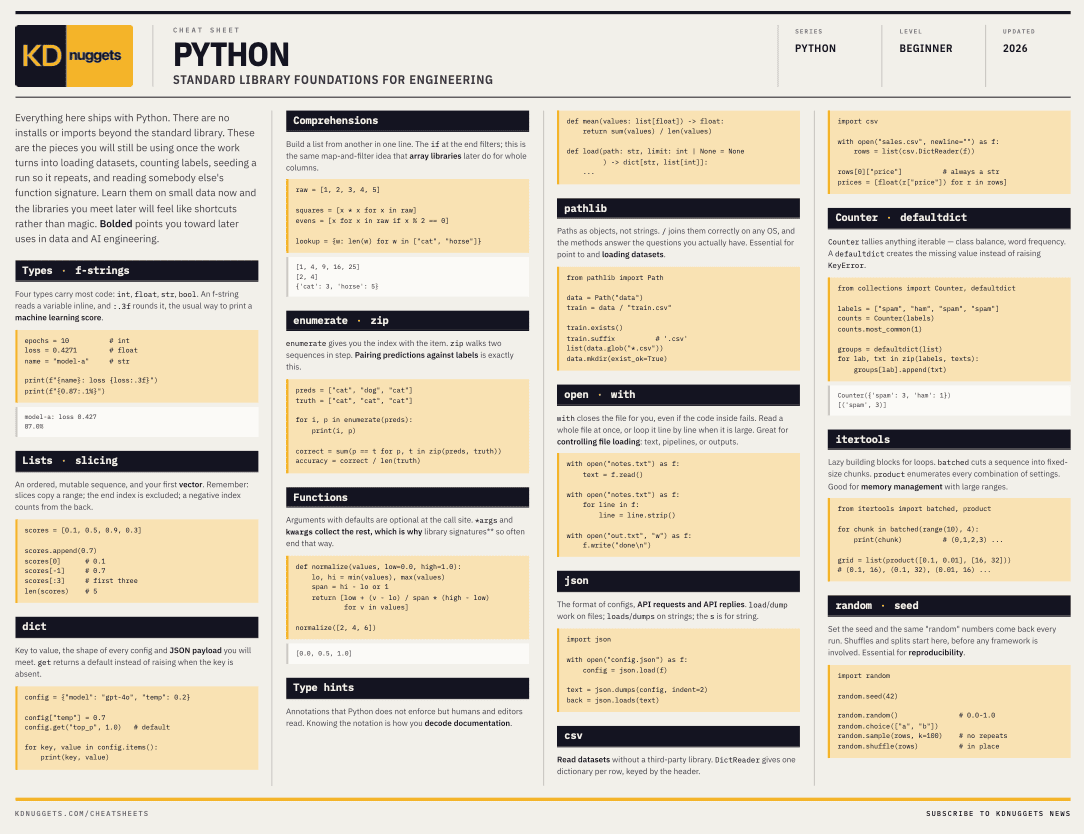Select the 'Lists · slicing' section header
Viewport: 1084px width, 834px height.
click(137, 461)
